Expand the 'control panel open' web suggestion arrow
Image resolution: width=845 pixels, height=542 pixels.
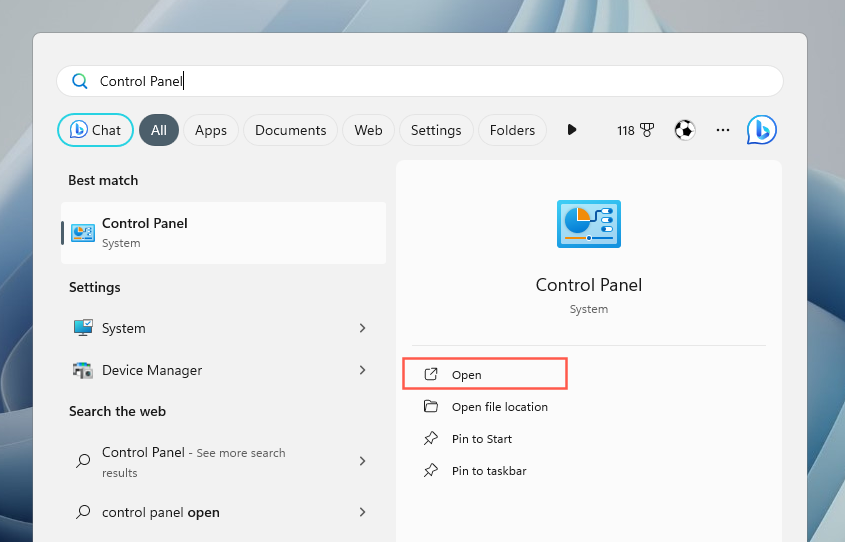tap(362, 512)
